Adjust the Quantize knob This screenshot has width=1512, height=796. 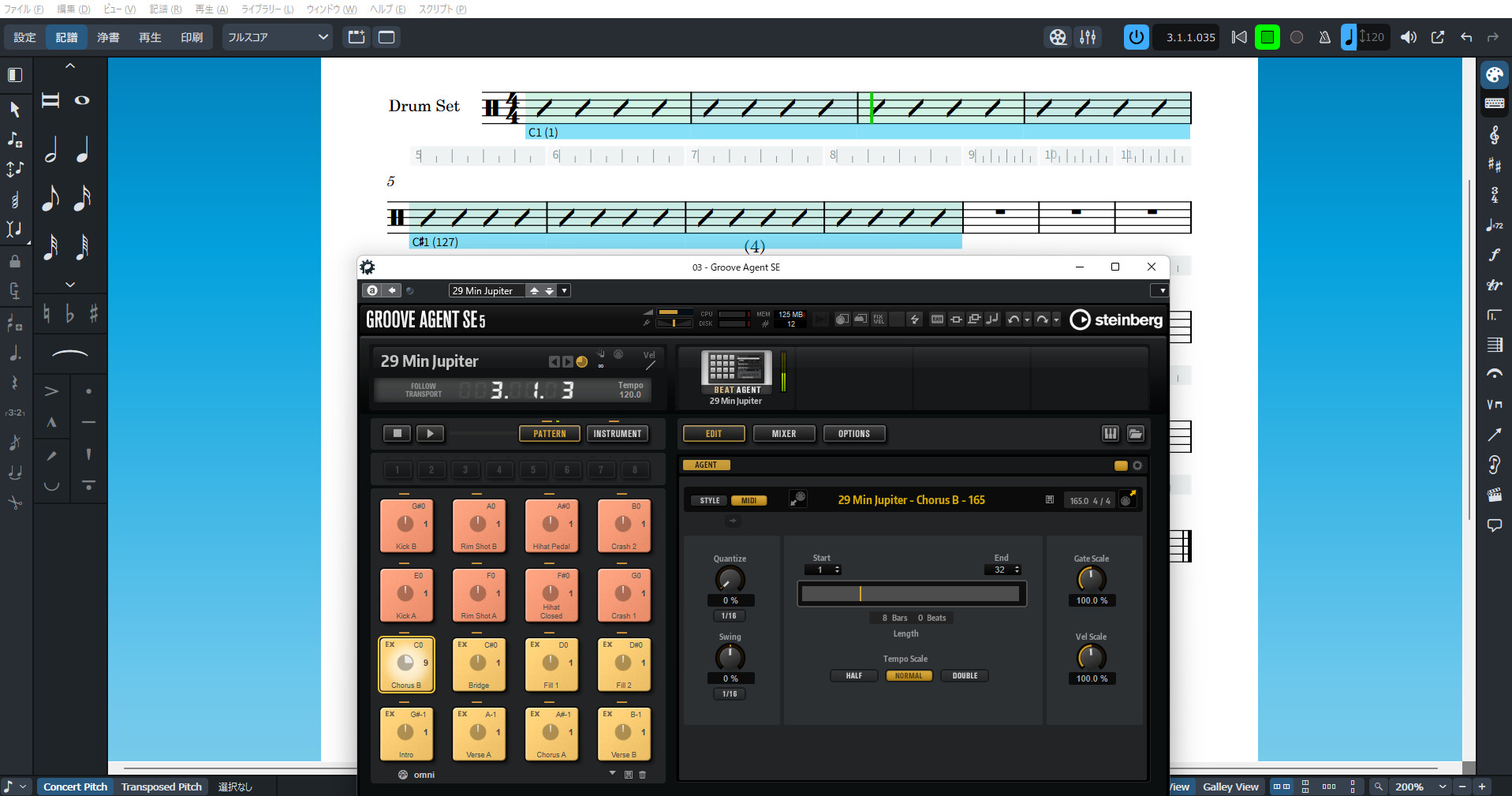[730, 579]
